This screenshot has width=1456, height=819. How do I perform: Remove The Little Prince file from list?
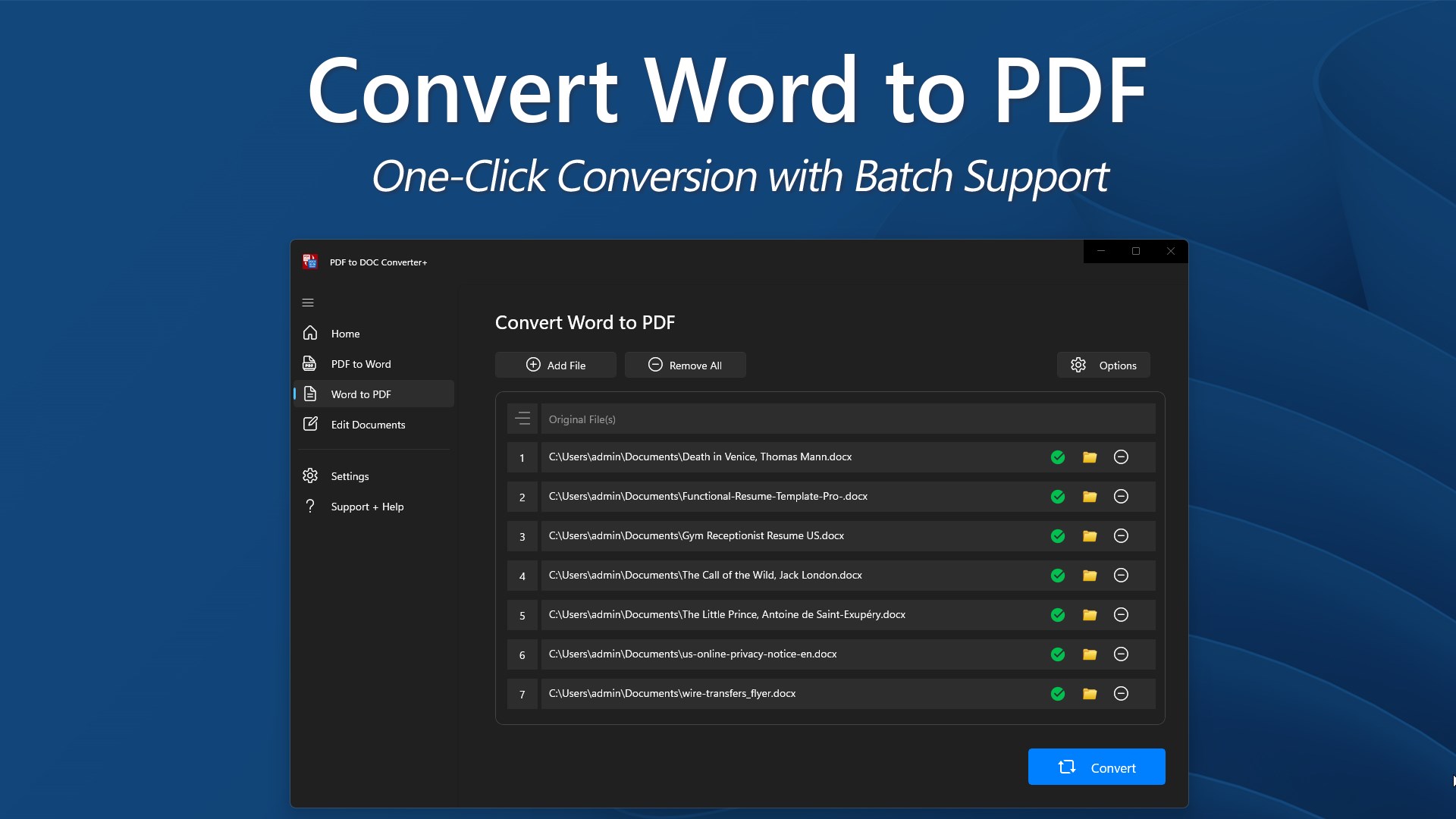tap(1121, 615)
